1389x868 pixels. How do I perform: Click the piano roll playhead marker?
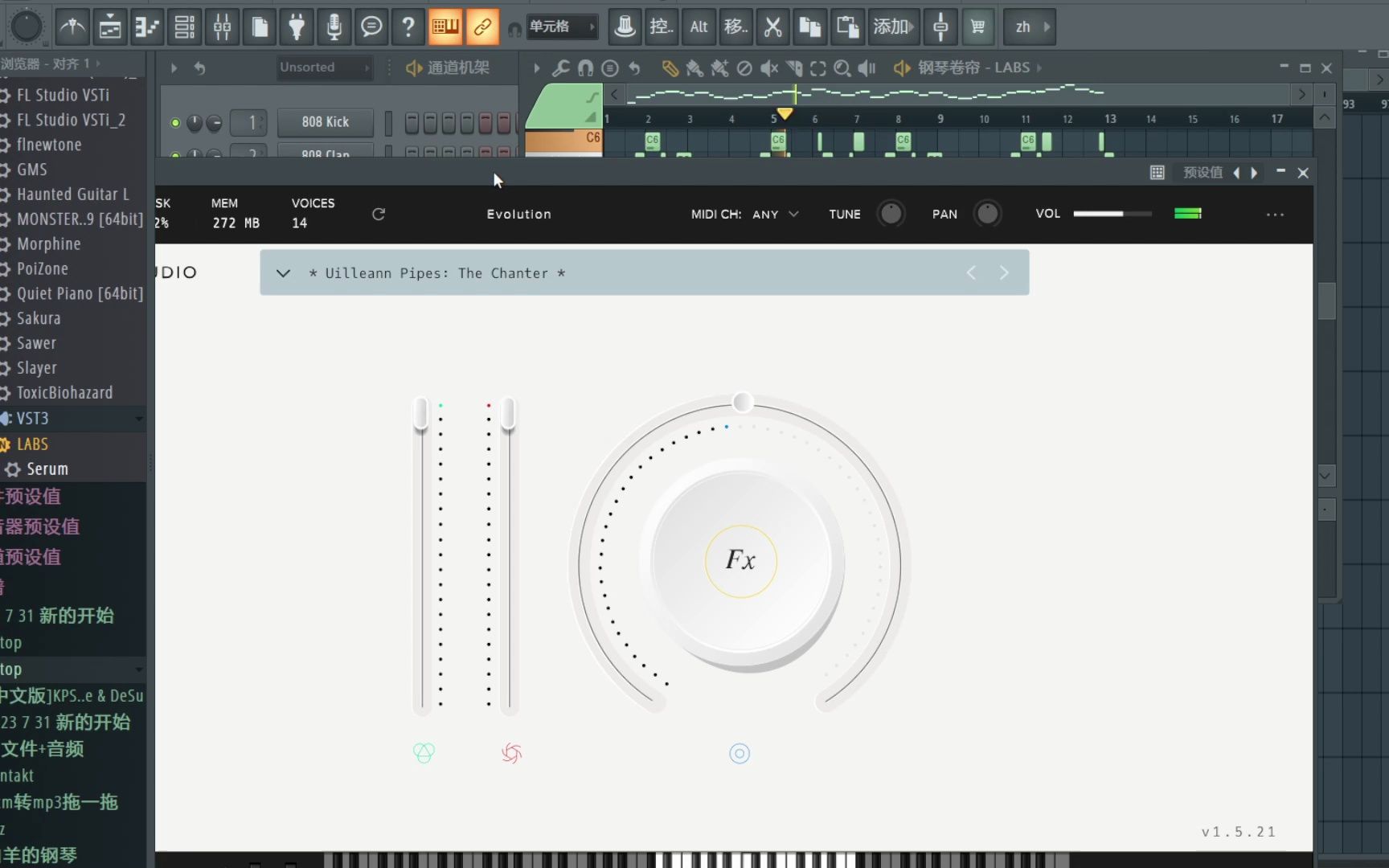tap(785, 114)
